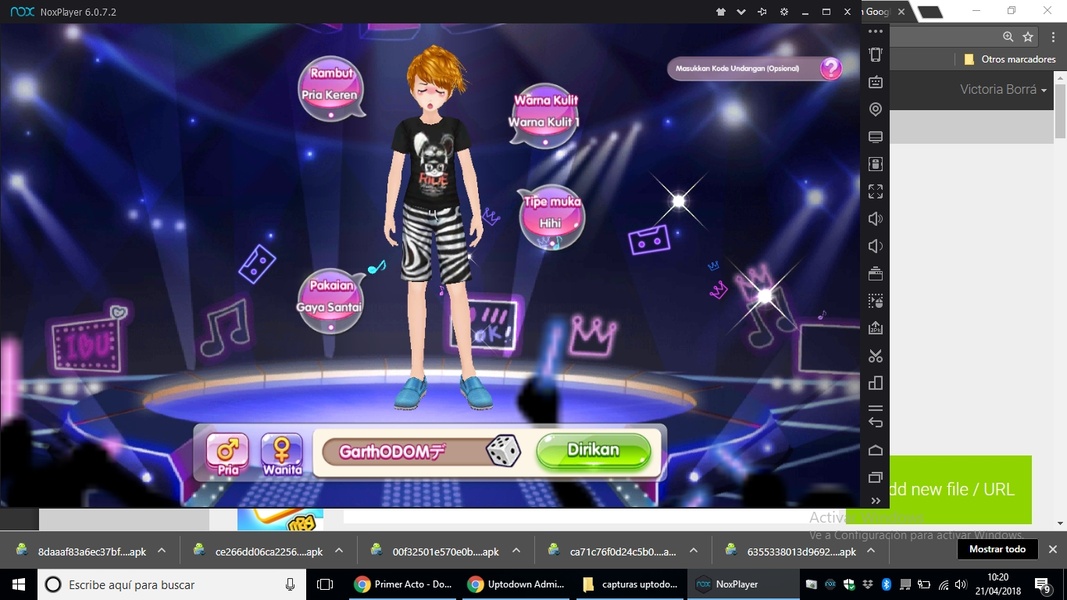Click the Mostrar todo downloads button
This screenshot has width=1067, height=600.
tap(997, 549)
